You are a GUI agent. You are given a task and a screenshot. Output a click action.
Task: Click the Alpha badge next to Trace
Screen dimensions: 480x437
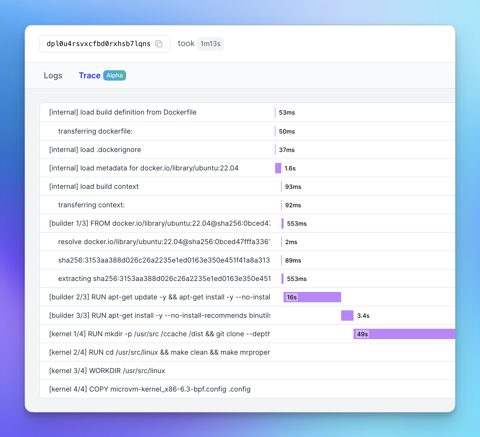(115, 76)
